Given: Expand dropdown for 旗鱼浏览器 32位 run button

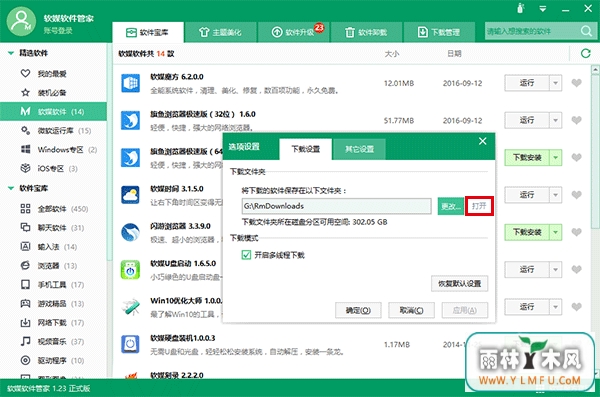Looking at the screenshot, I should (556, 120).
